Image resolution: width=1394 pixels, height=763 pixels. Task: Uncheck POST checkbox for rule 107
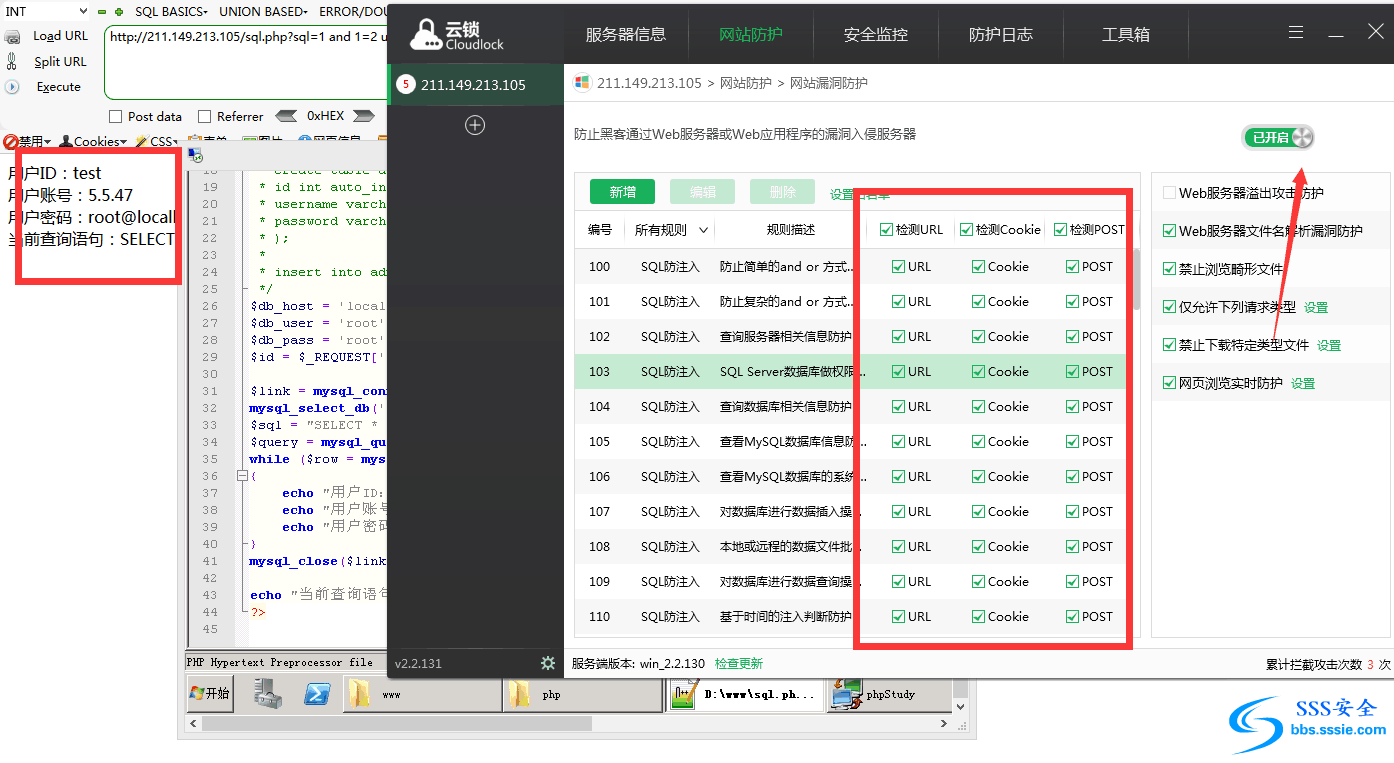click(x=1072, y=511)
